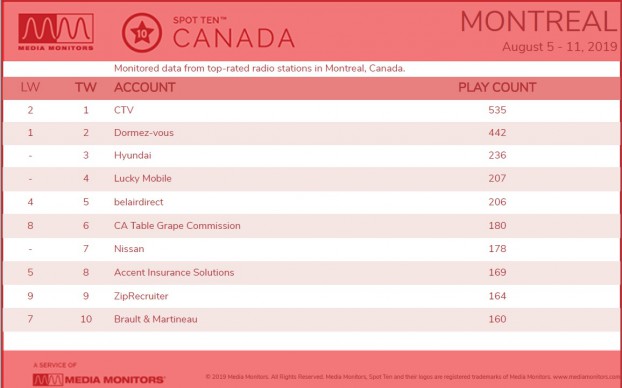The height and width of the screenshot is (388, 622).
Task: Select the TW column header
Action: pyautogui.click(x=86, y=87)
